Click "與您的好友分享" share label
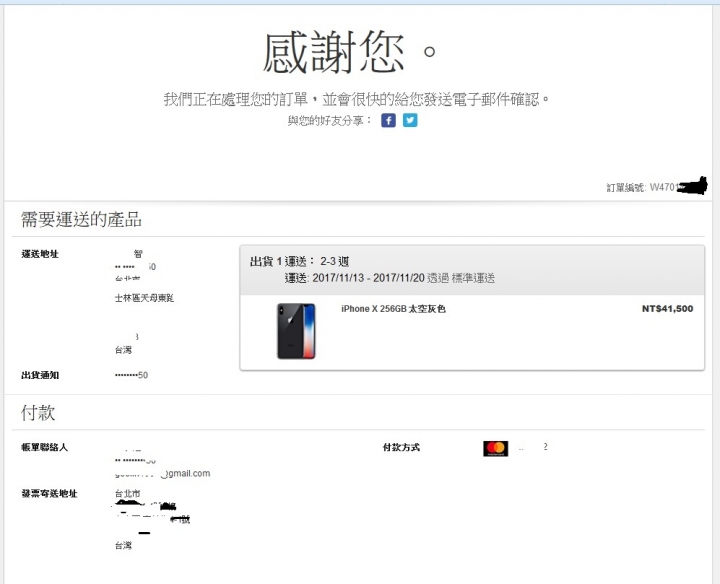 [x=330, y=121]
